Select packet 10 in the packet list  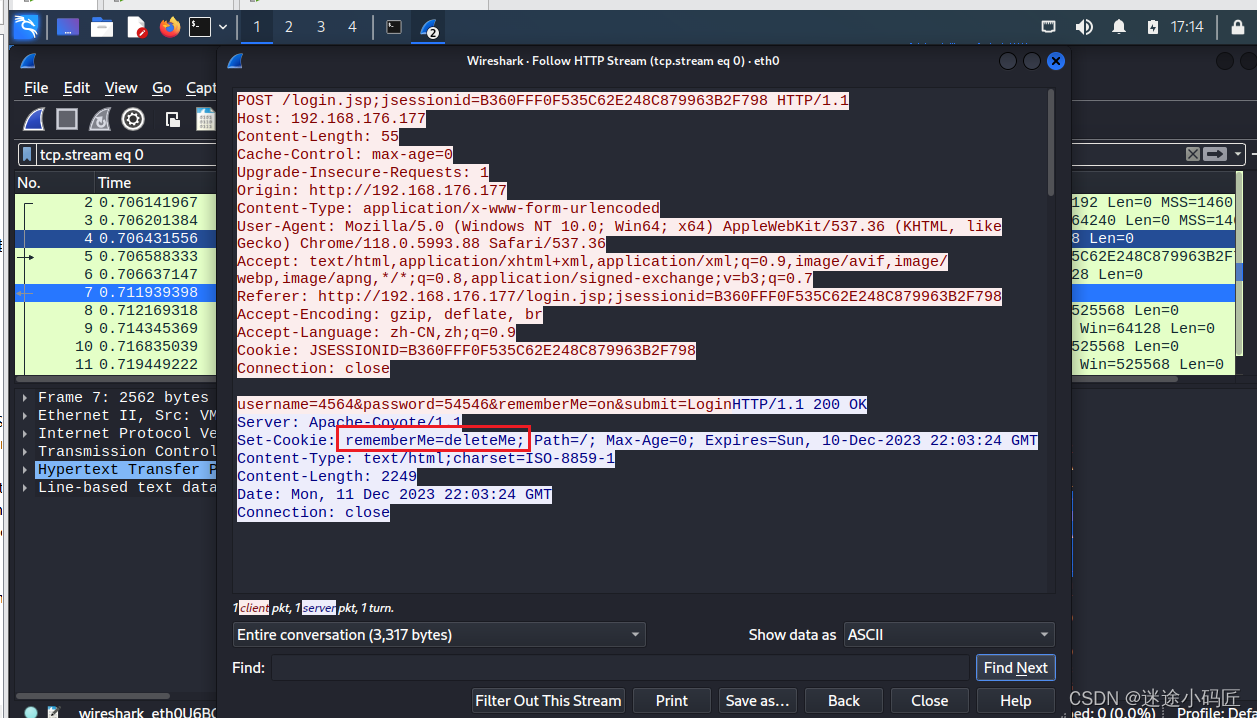click(x=115, y=346)
